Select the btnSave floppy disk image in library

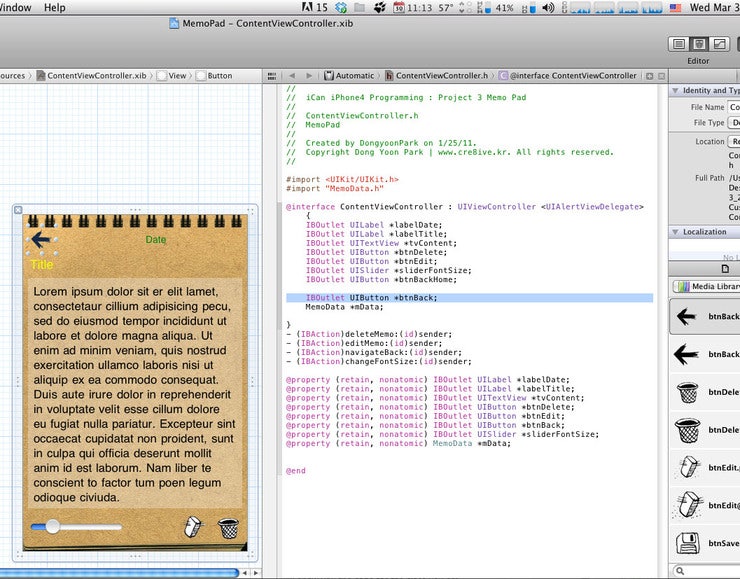tap(687, 543)
